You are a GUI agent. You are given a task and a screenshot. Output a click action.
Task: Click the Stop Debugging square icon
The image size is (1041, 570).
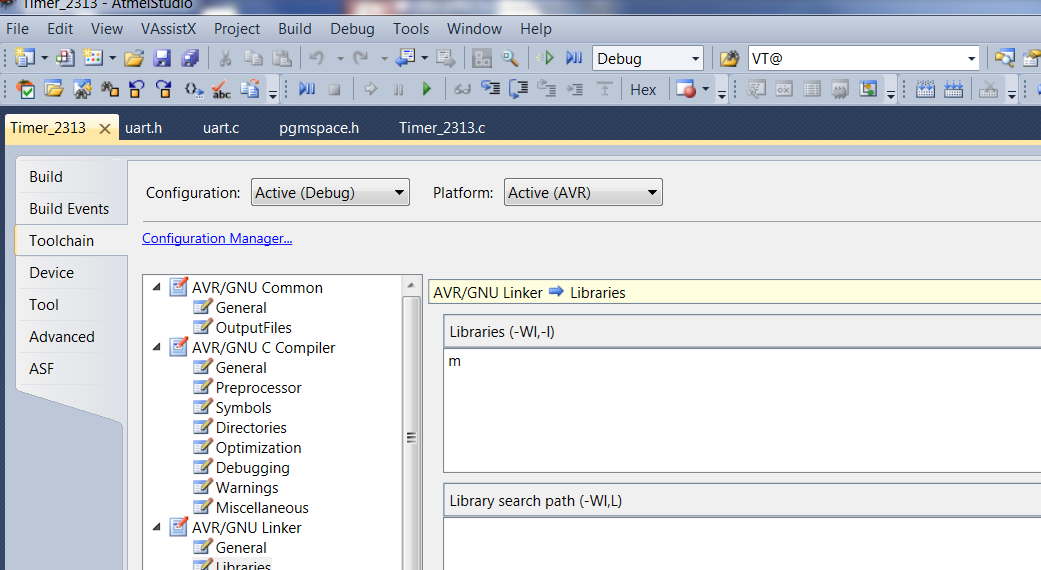(335, 89)
